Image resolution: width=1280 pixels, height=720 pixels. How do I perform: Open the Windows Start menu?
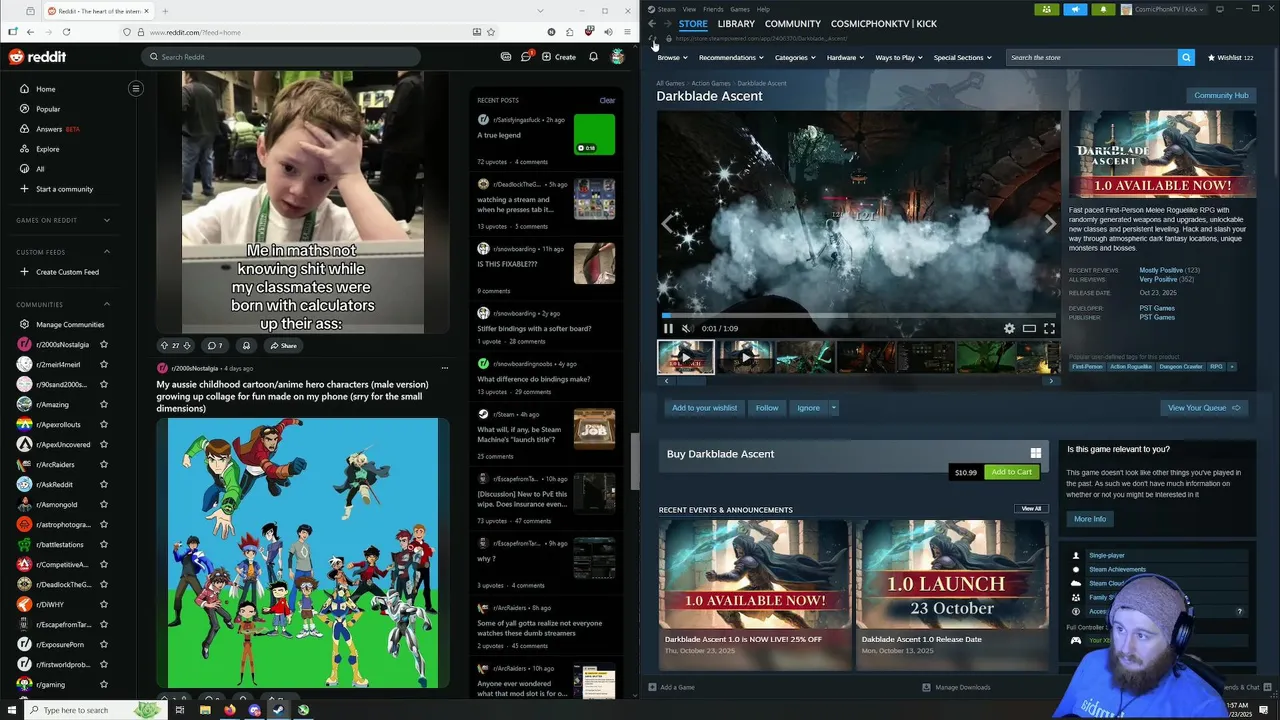[x=10, y=710]
